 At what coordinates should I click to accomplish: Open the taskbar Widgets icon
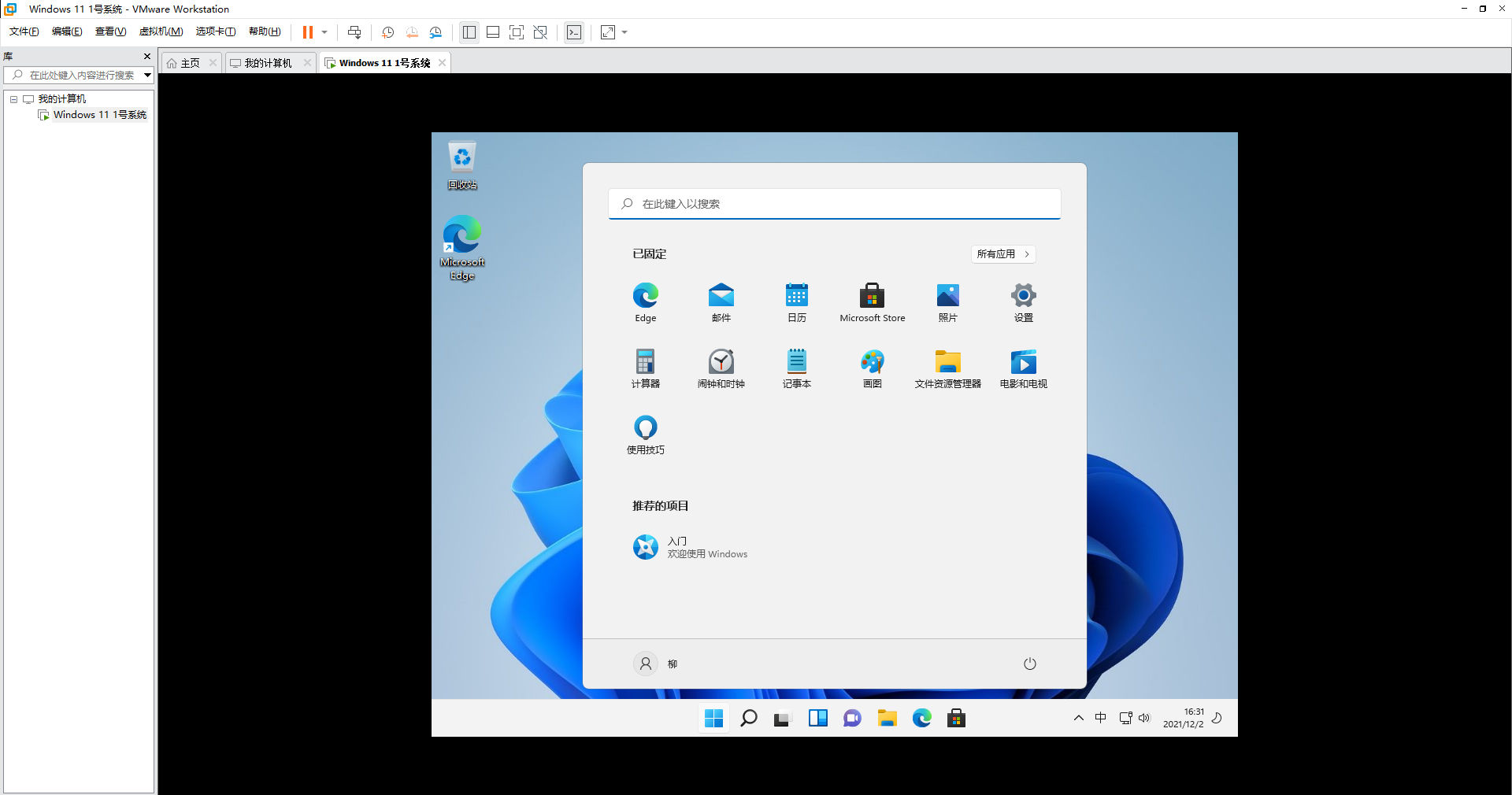(x=818, y=718)
